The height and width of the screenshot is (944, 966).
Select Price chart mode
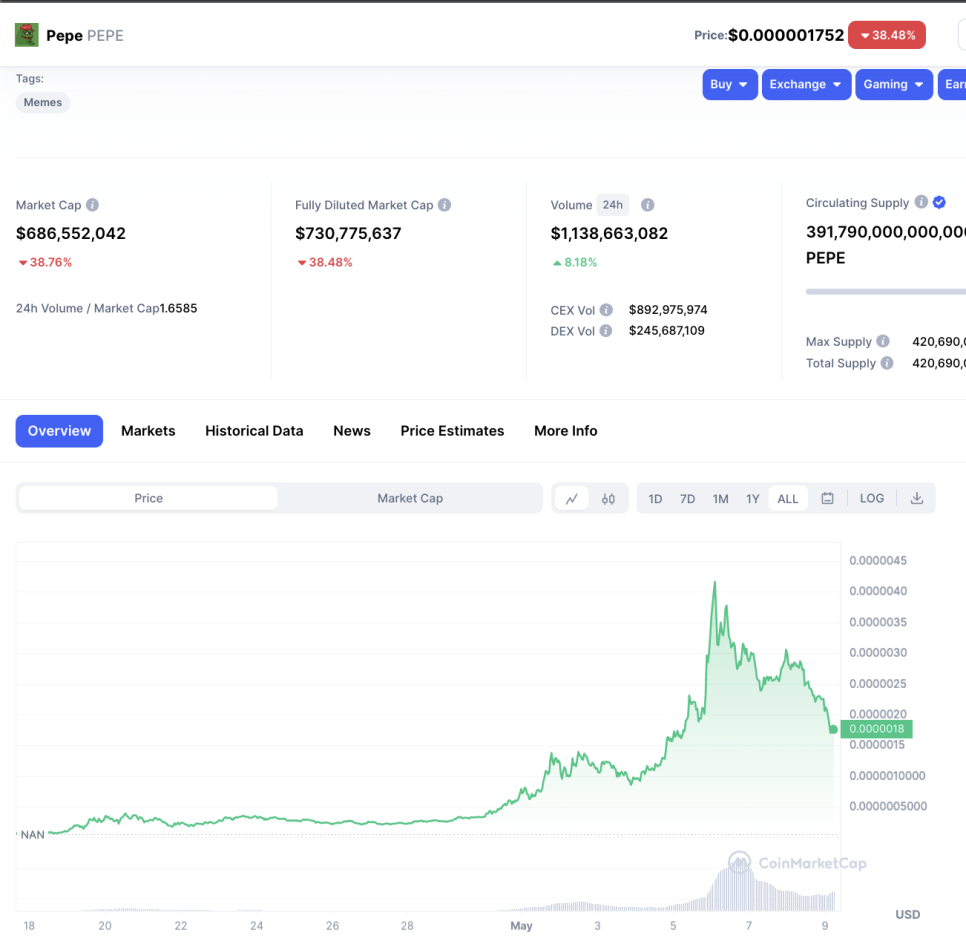click(148, 498)
